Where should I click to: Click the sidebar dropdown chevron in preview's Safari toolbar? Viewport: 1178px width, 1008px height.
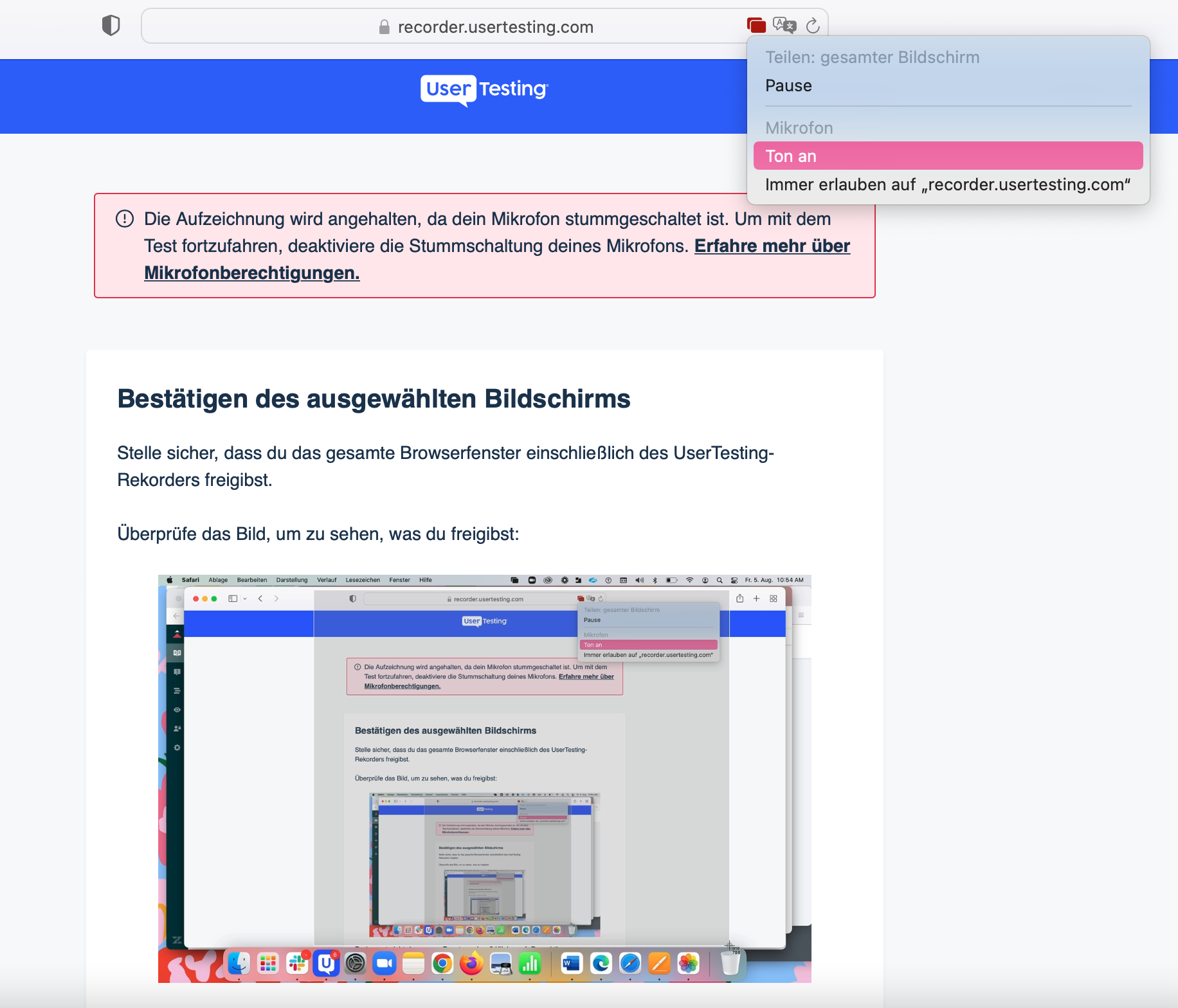coord(245,598)
